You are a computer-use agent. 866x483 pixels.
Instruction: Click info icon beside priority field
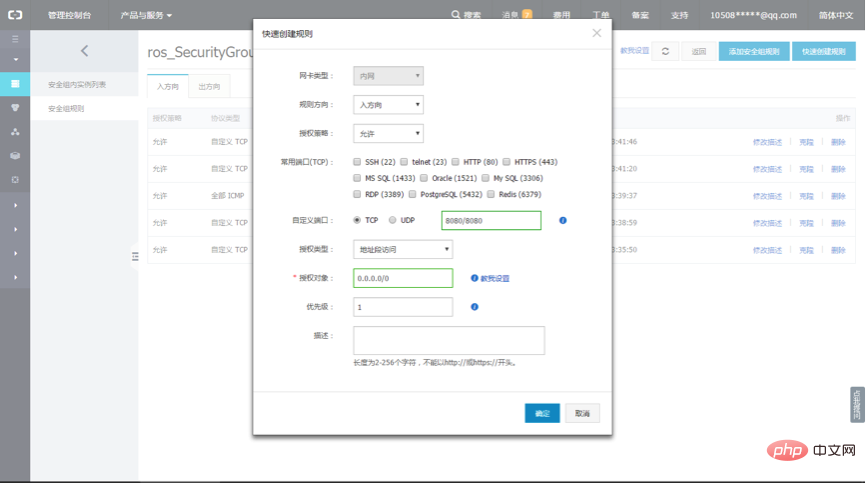(474, 307)
